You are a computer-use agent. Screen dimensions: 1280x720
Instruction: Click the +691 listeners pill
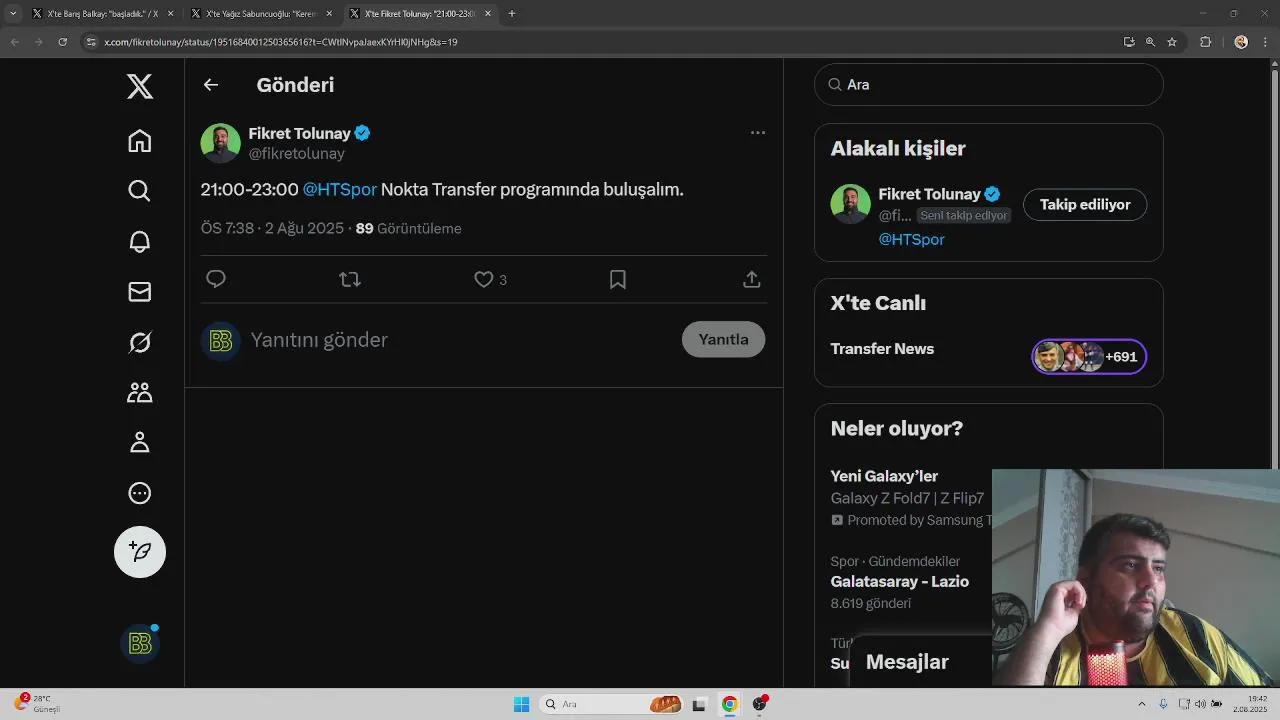1089,357
